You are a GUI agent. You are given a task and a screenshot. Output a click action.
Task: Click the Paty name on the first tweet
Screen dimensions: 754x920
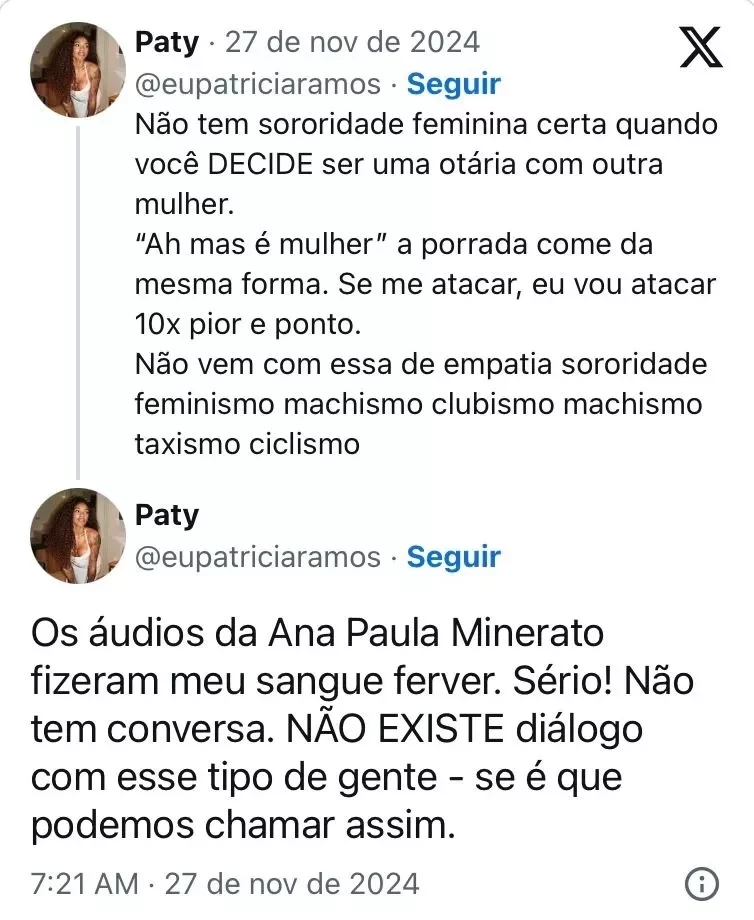pyautogui.click(x=167, y=42)
